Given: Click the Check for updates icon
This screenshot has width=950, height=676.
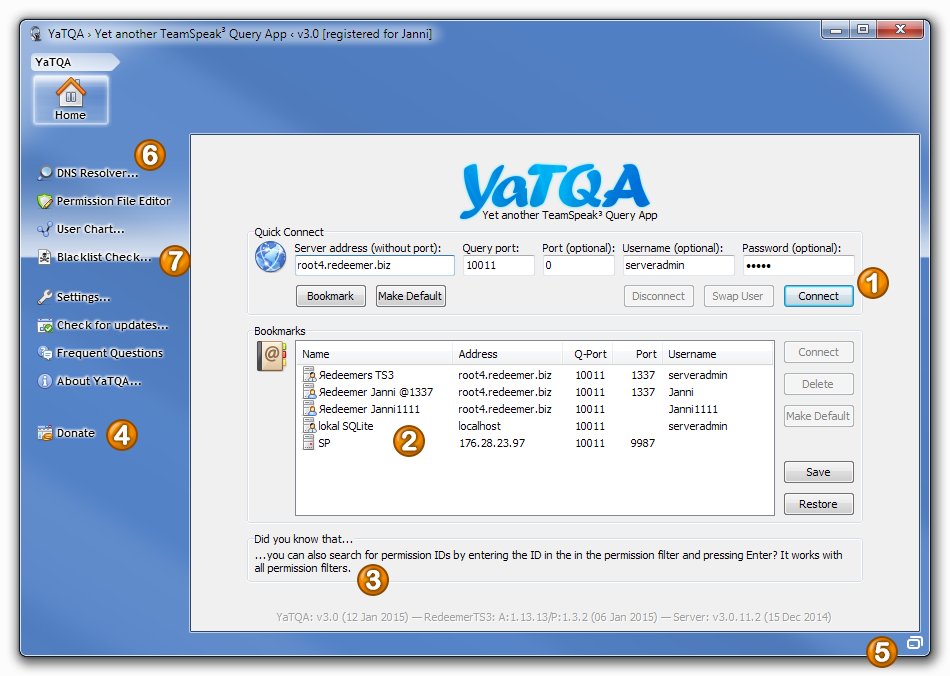Looking at the screenshot, I should point(45,325).
